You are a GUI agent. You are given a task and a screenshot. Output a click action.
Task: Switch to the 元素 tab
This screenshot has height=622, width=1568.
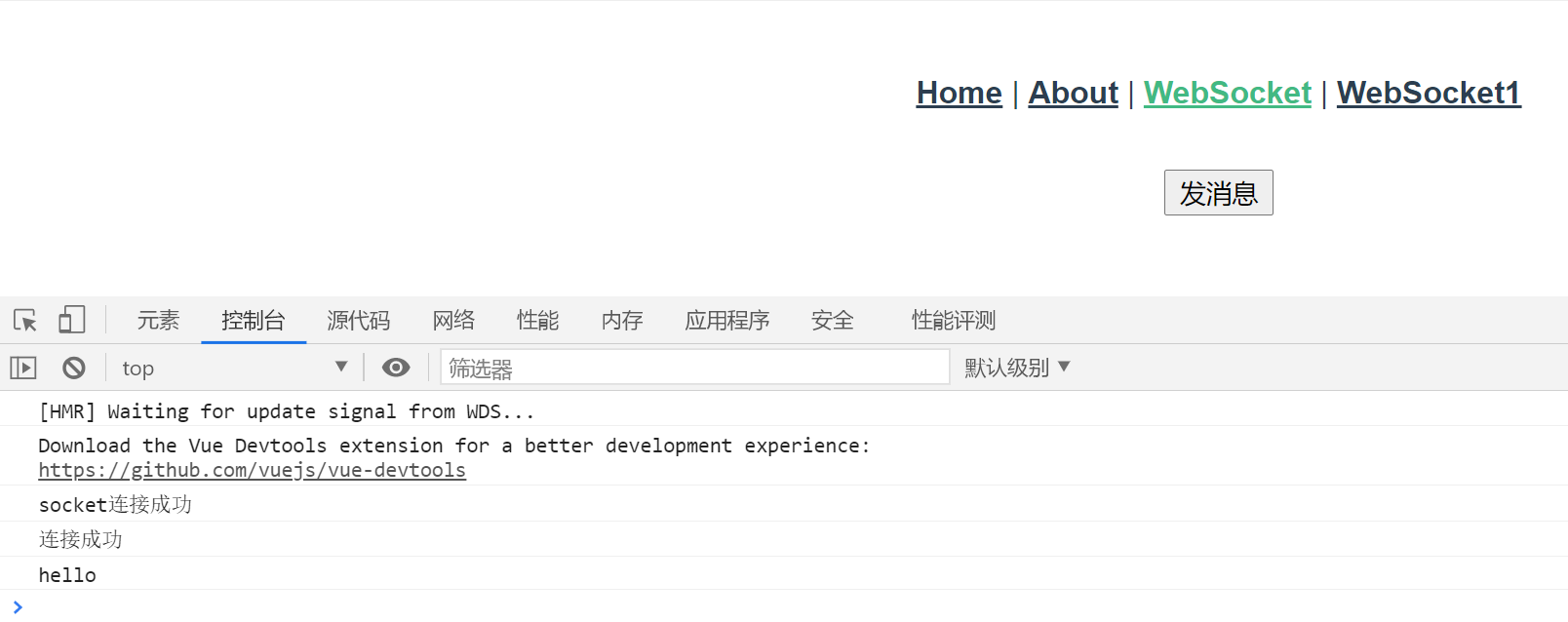coord(158,320)
